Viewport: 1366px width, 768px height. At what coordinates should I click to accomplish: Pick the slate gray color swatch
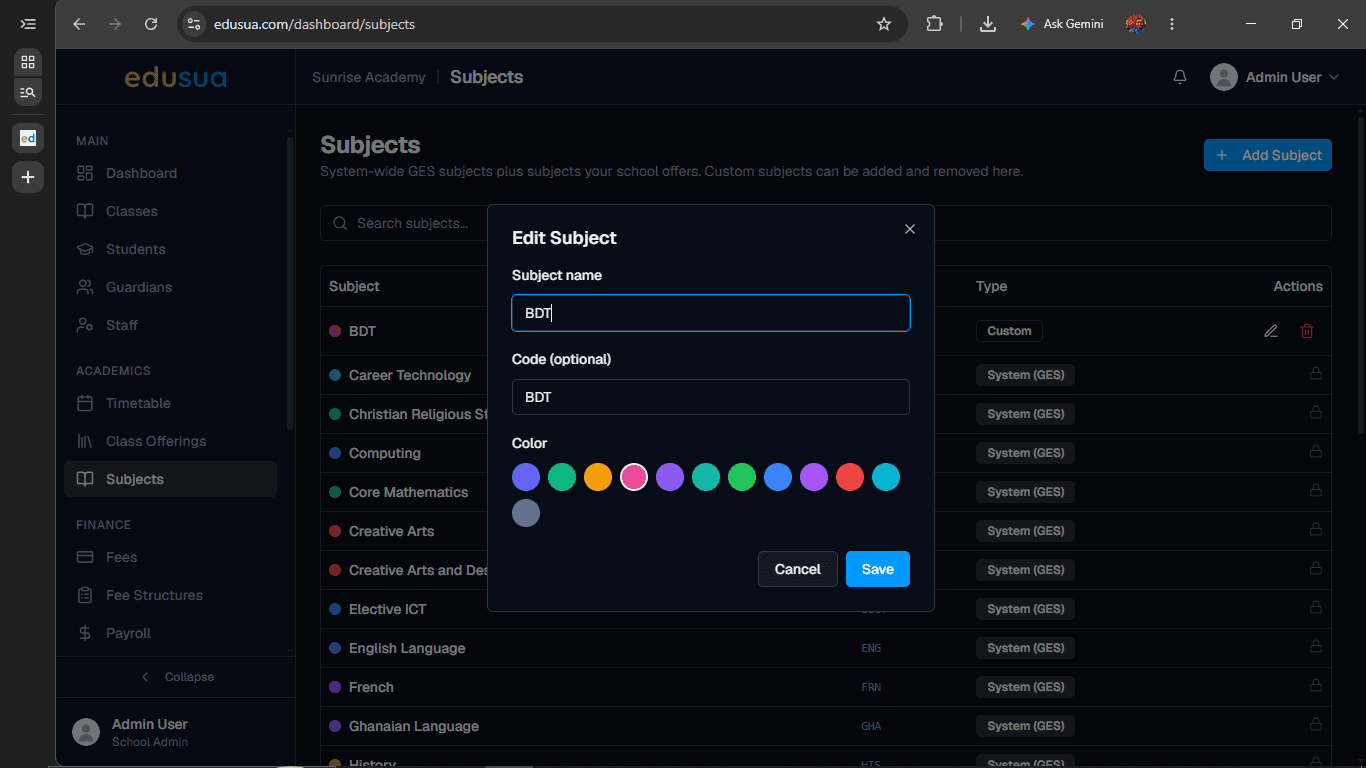click(526, 513)
